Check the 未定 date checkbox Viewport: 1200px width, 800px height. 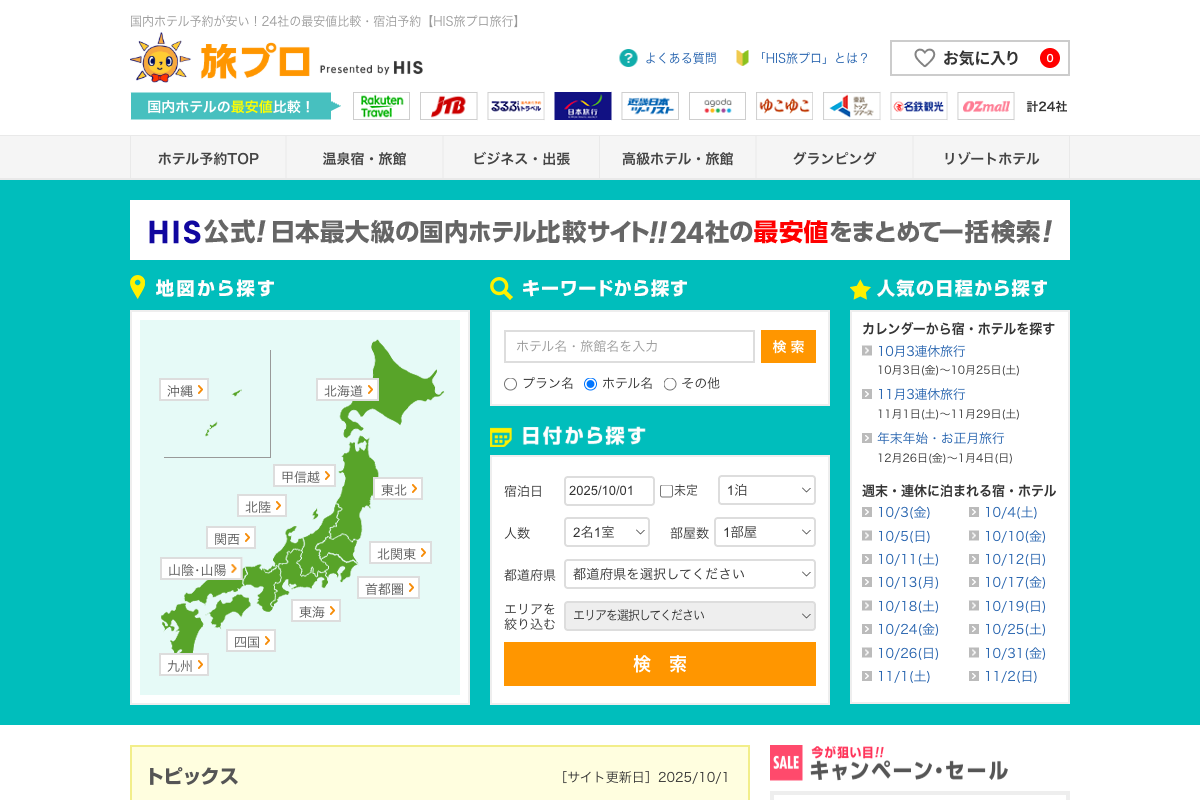[667, 491]
